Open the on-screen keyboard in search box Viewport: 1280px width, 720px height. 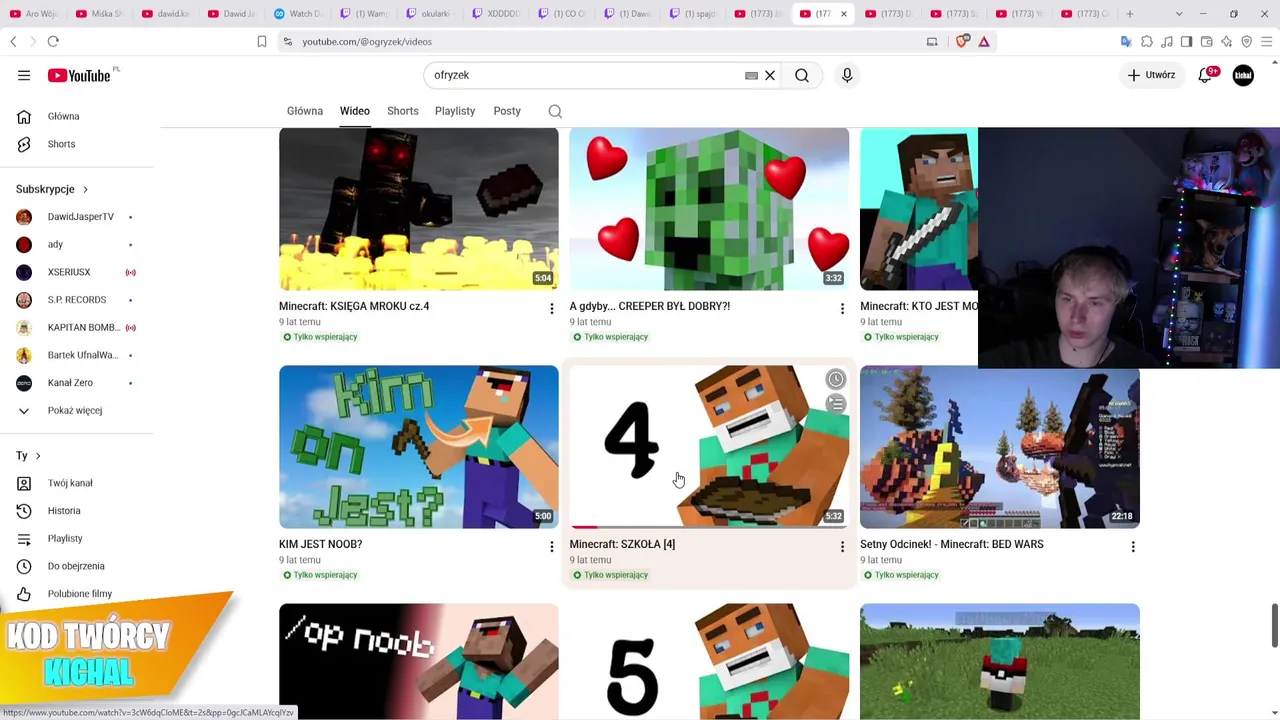751,75
